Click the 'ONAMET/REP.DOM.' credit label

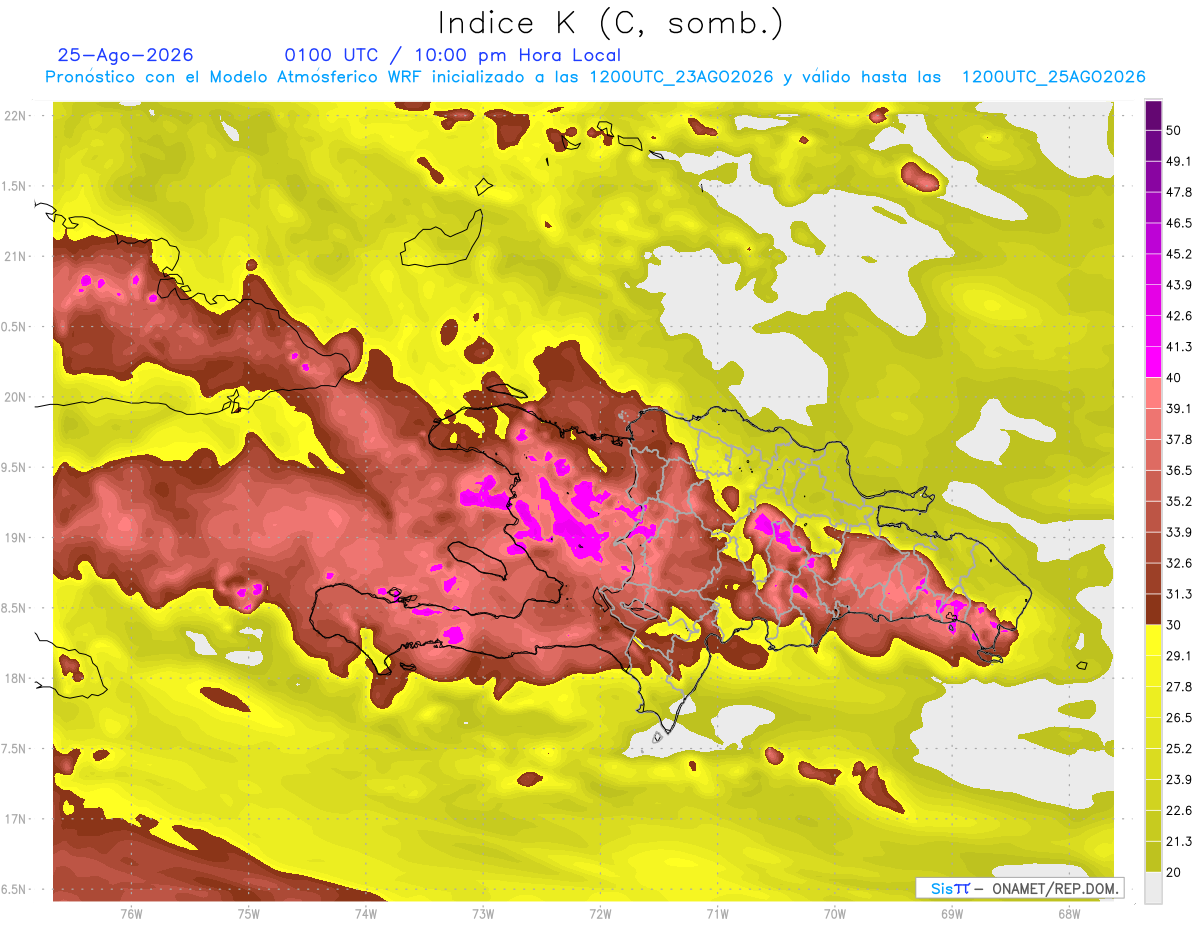tap(1054, 888)
